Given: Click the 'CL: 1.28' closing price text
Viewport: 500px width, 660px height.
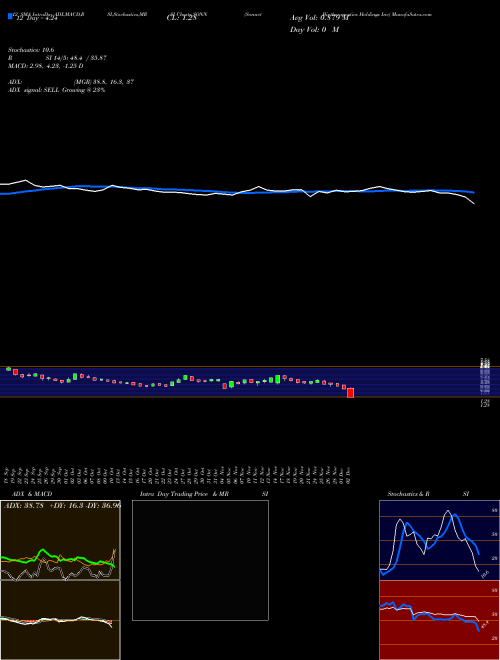Looking at the screenshot, I should click(x=181, y=18).
